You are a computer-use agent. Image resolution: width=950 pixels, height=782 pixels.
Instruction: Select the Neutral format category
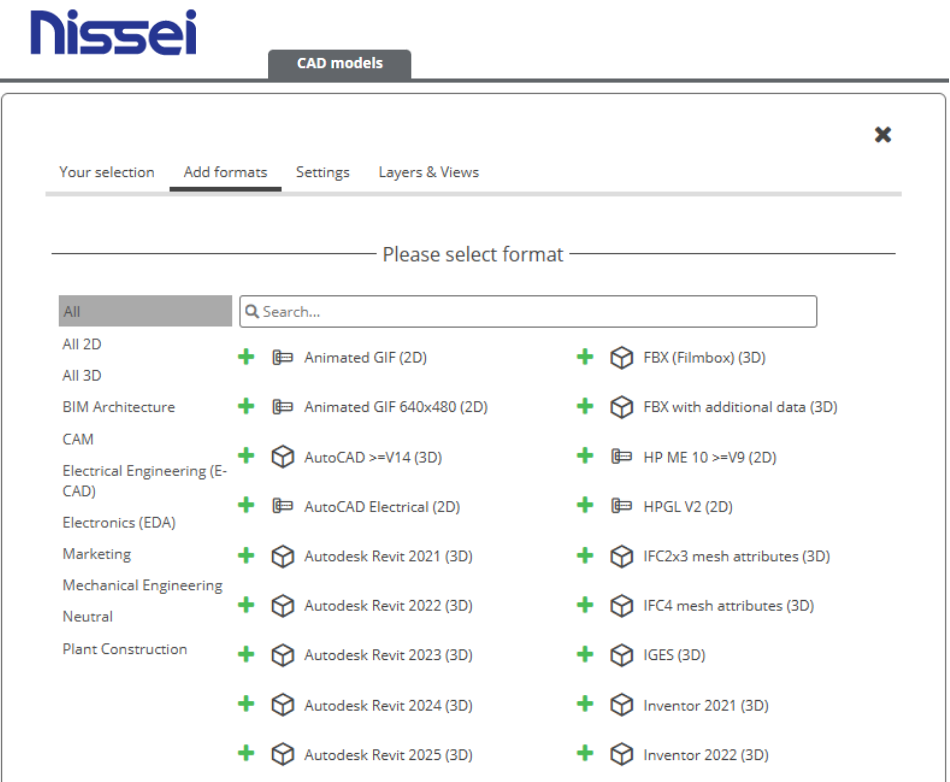82,616
